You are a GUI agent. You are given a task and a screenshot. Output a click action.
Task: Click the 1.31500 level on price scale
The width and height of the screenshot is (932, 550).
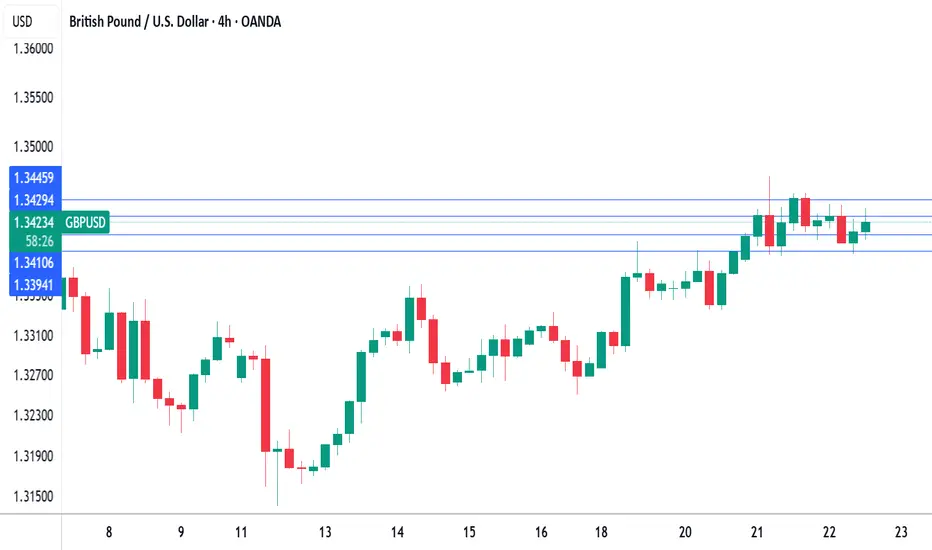[33, 496]
